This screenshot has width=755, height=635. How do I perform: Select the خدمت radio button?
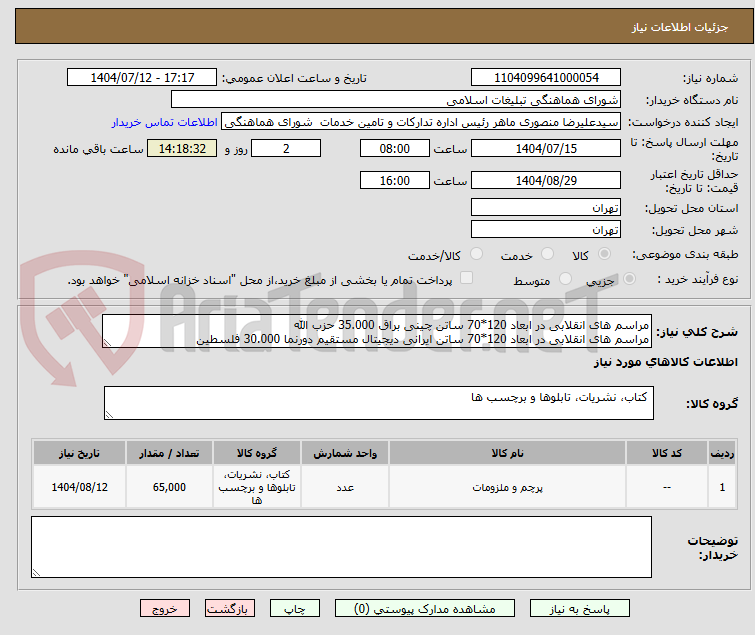click(x=547, y=254)
